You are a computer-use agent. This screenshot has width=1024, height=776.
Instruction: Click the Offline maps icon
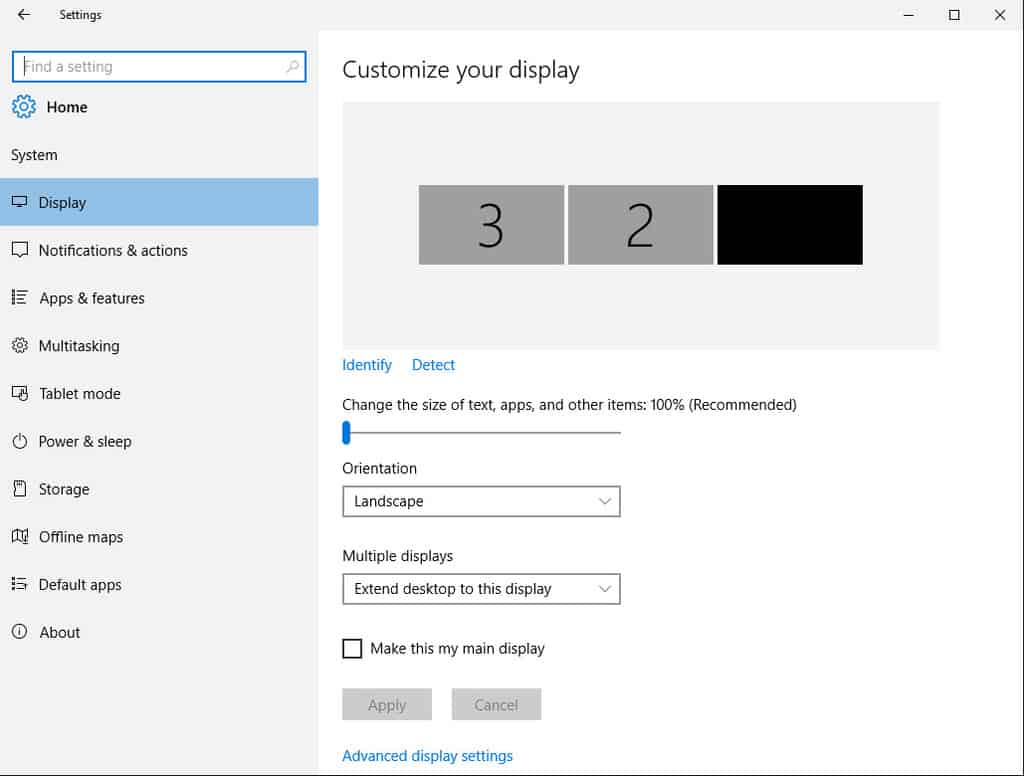click(20, 536)
